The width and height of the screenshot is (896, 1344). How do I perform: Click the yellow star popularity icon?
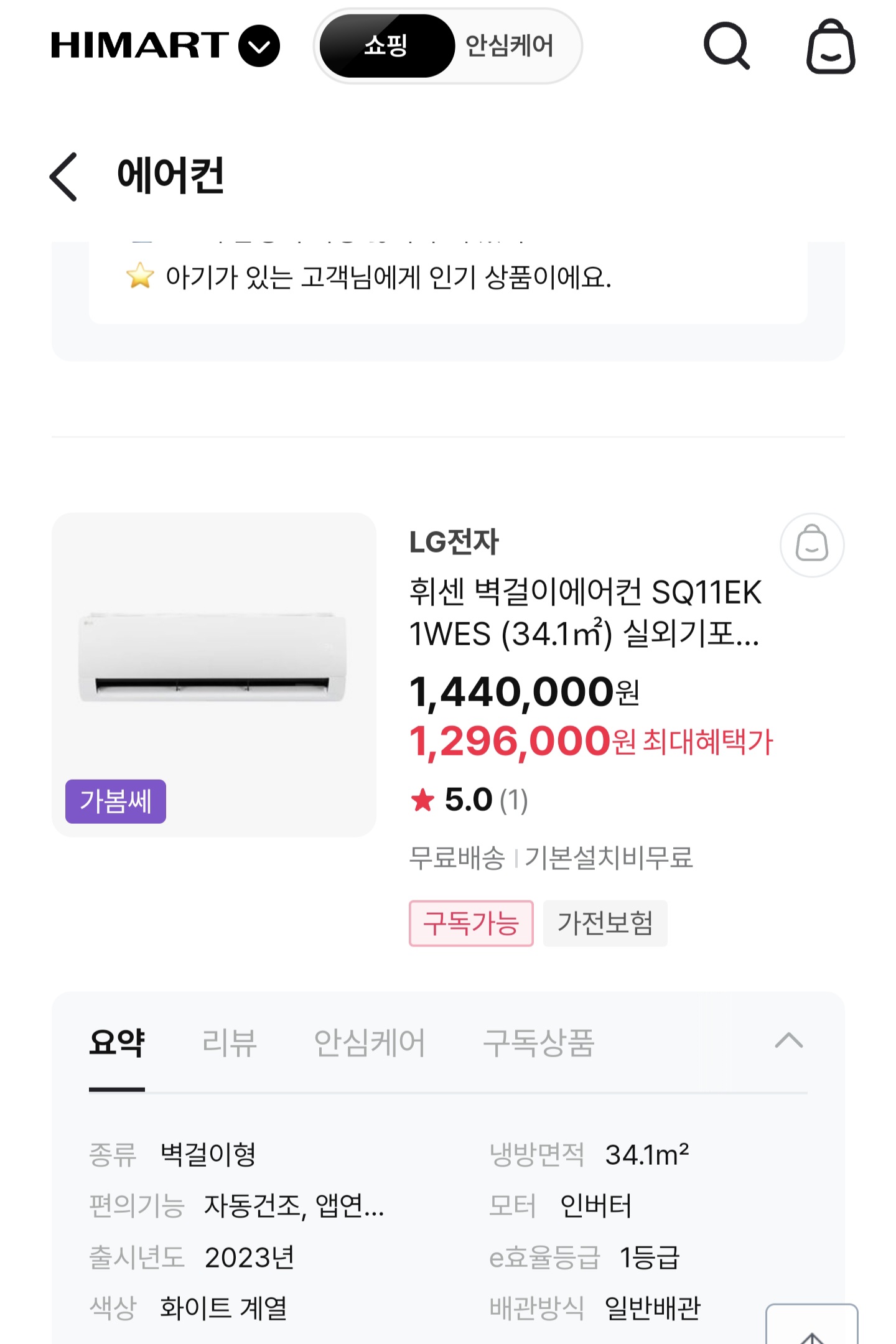click(x=140, y=276)
